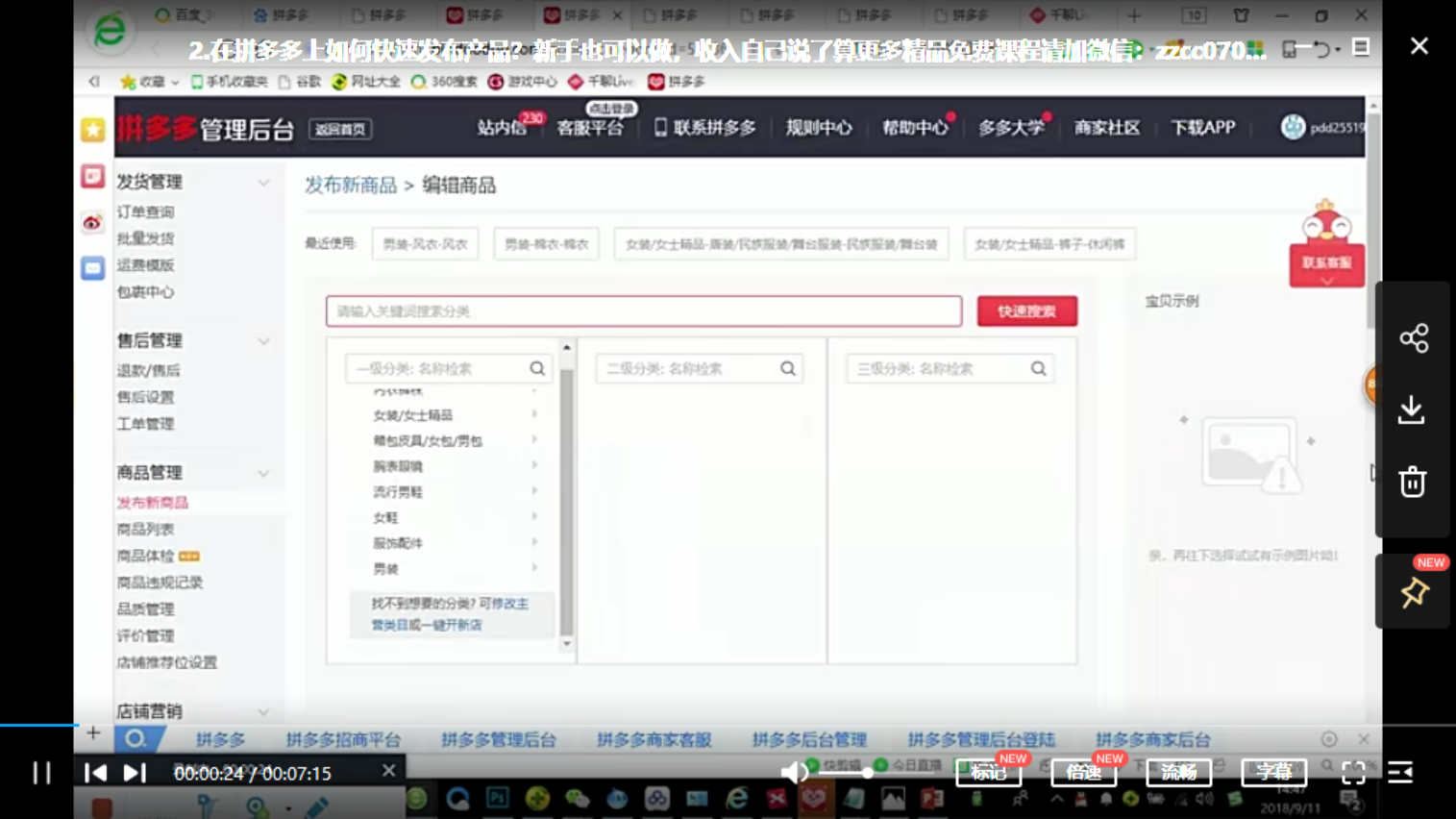This screenshot has height=819, width=1456.
Task: Click the 快速搜索 button
Action: (x=1026, y=311)
